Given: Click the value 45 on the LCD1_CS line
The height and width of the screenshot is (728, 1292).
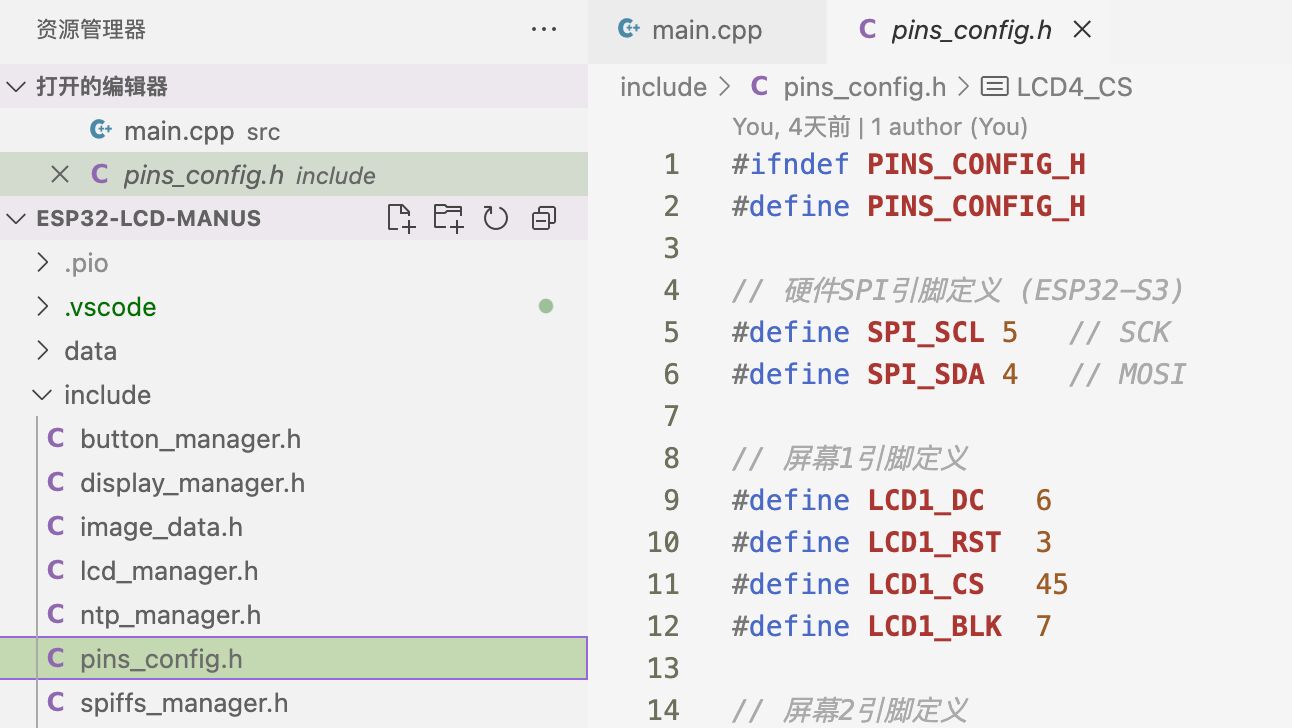Looking at the screenshot, I should coord(1052,584).
